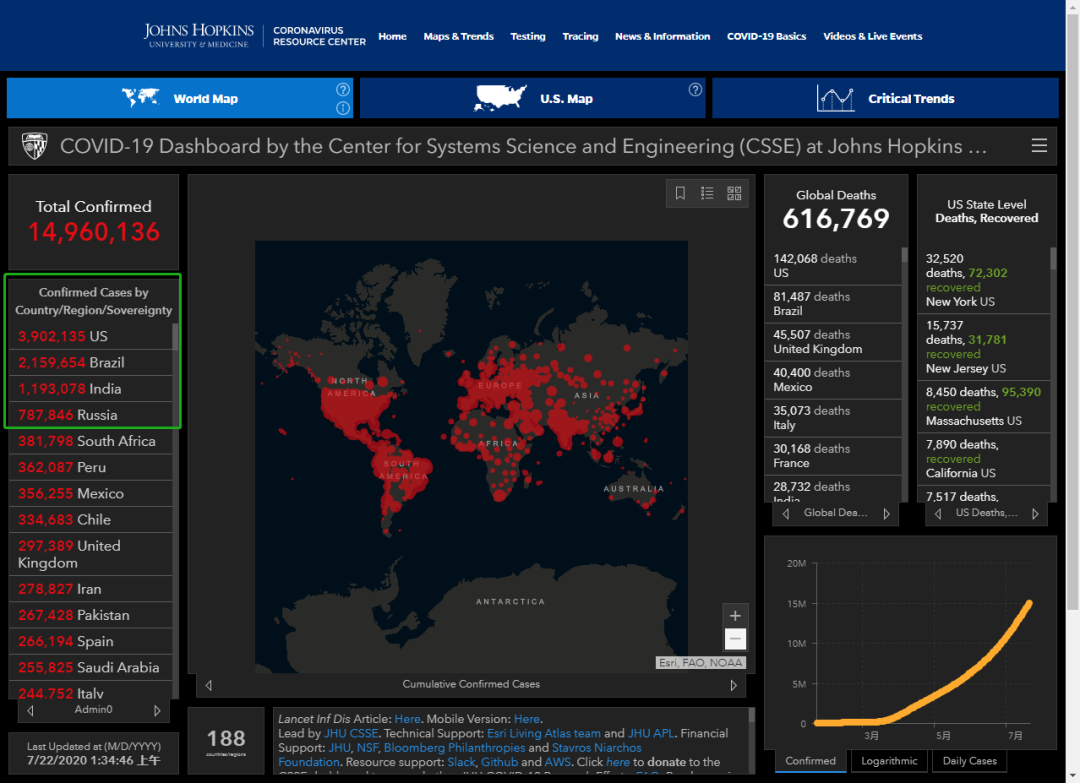The height and width of the screenshot is (783, 1080).
Task: Open COVID-19 Basics menu
Action: tap(767, 36)
